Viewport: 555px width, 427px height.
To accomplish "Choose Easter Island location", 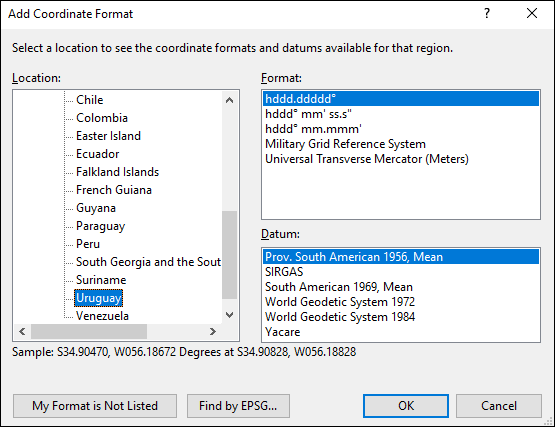I will coord(108,136).
